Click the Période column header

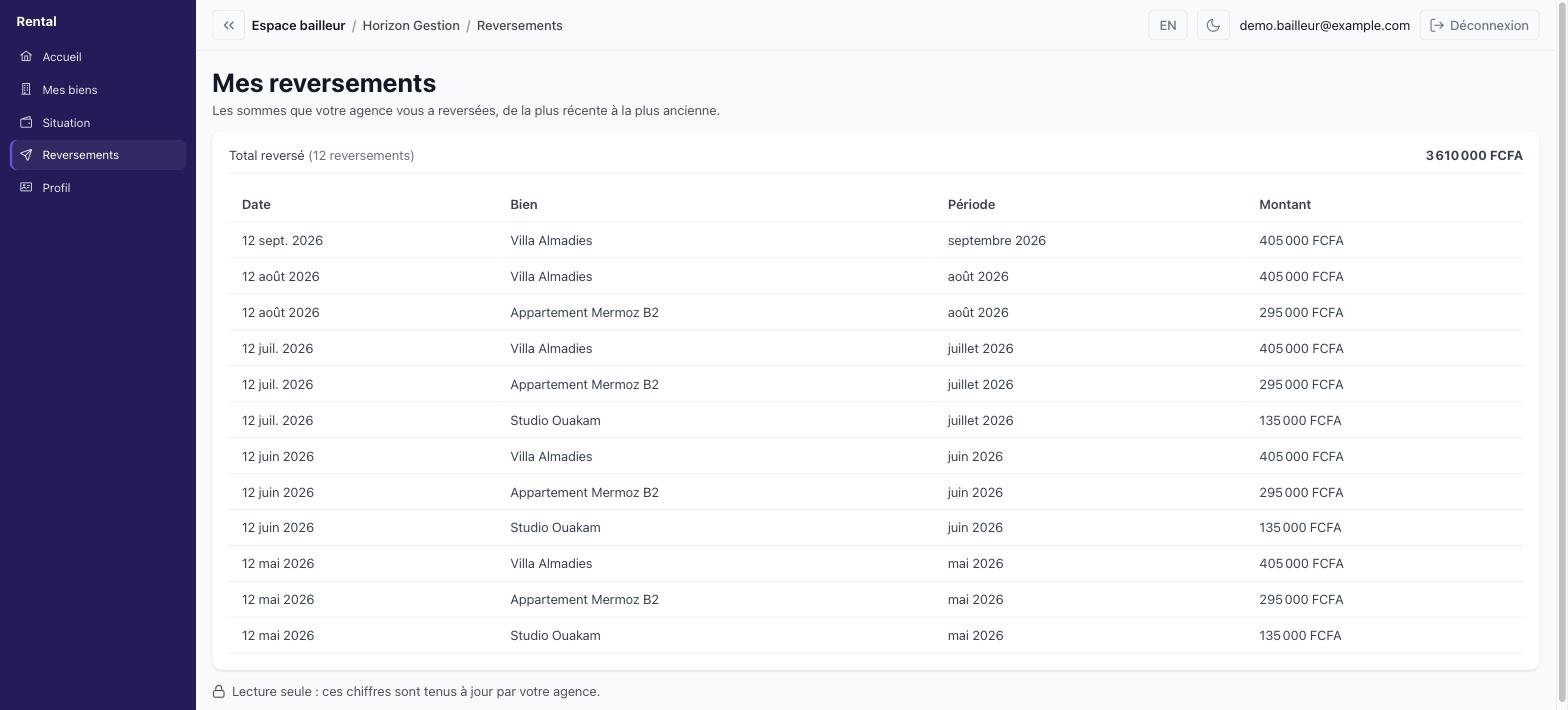971,204
